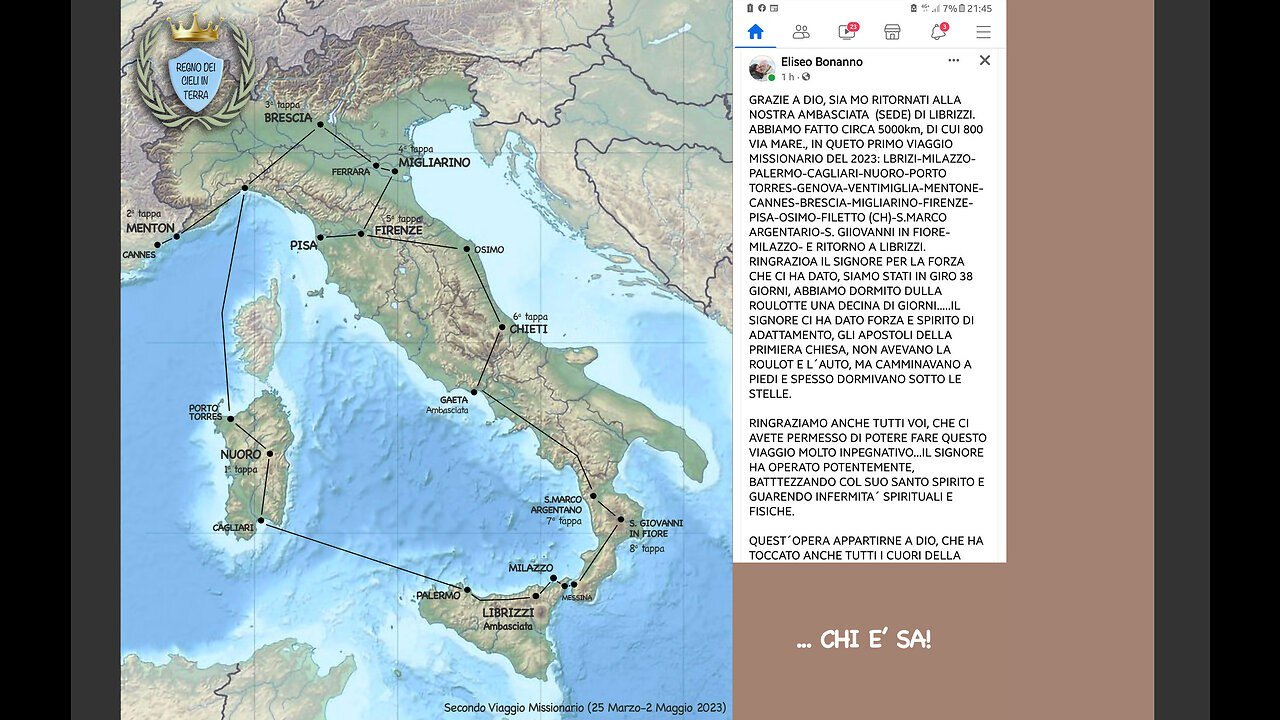
Task: Click the CAGLIARI label on the map
Action: coord(233,528)
